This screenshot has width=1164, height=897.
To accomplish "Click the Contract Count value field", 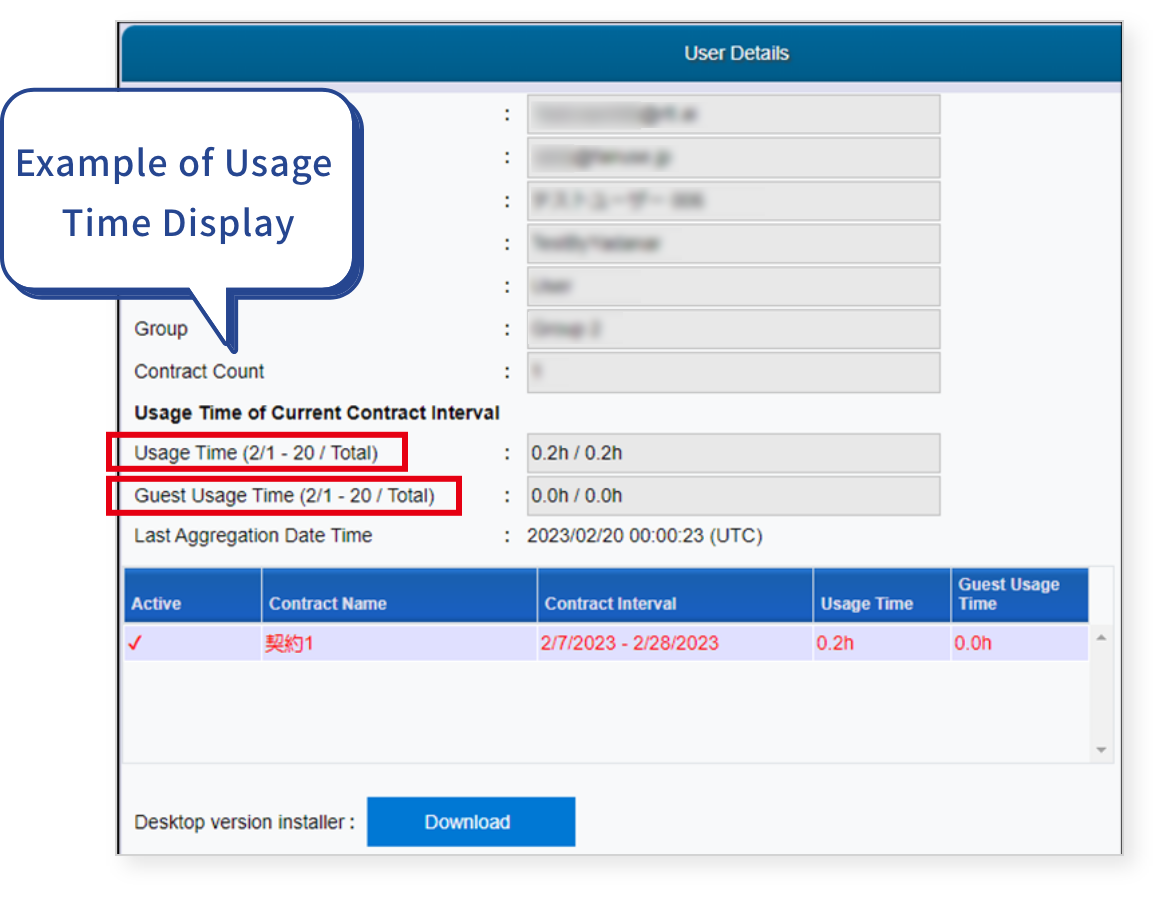I will (733, 372).
